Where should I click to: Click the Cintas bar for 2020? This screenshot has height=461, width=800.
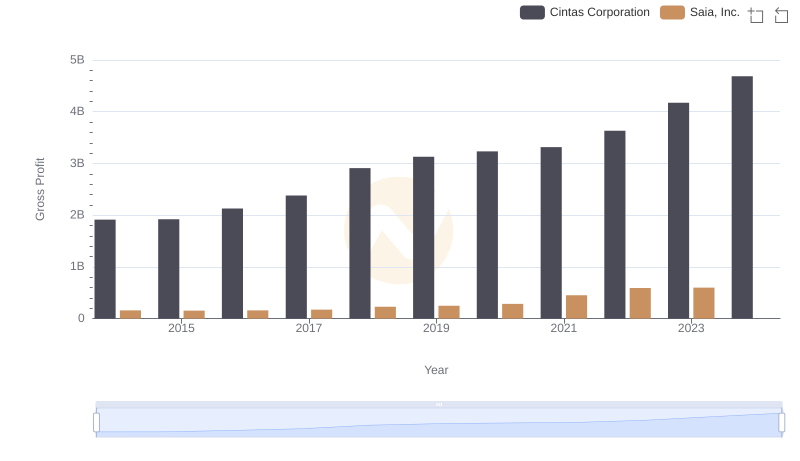coord(487,235)
